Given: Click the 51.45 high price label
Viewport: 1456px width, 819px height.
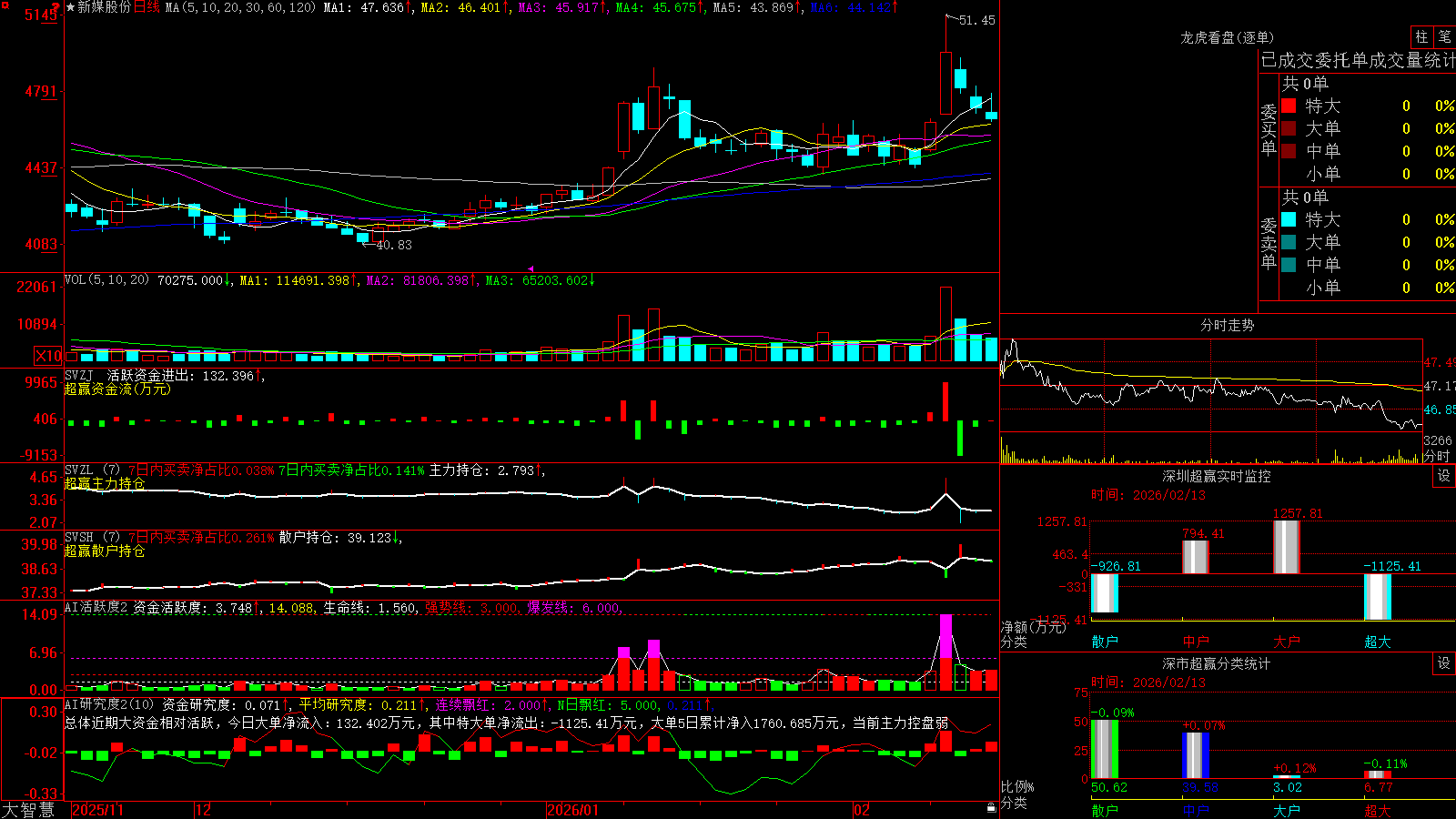Looking at the screenshot, I should pyautogui.click(x=977, y=20).
